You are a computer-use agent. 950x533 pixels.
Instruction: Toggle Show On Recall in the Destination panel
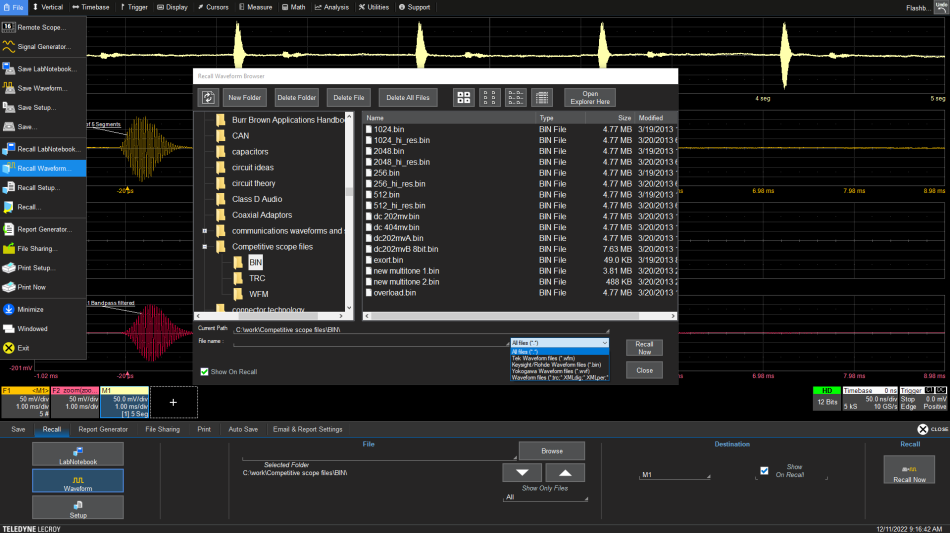[x=765, y=470]
